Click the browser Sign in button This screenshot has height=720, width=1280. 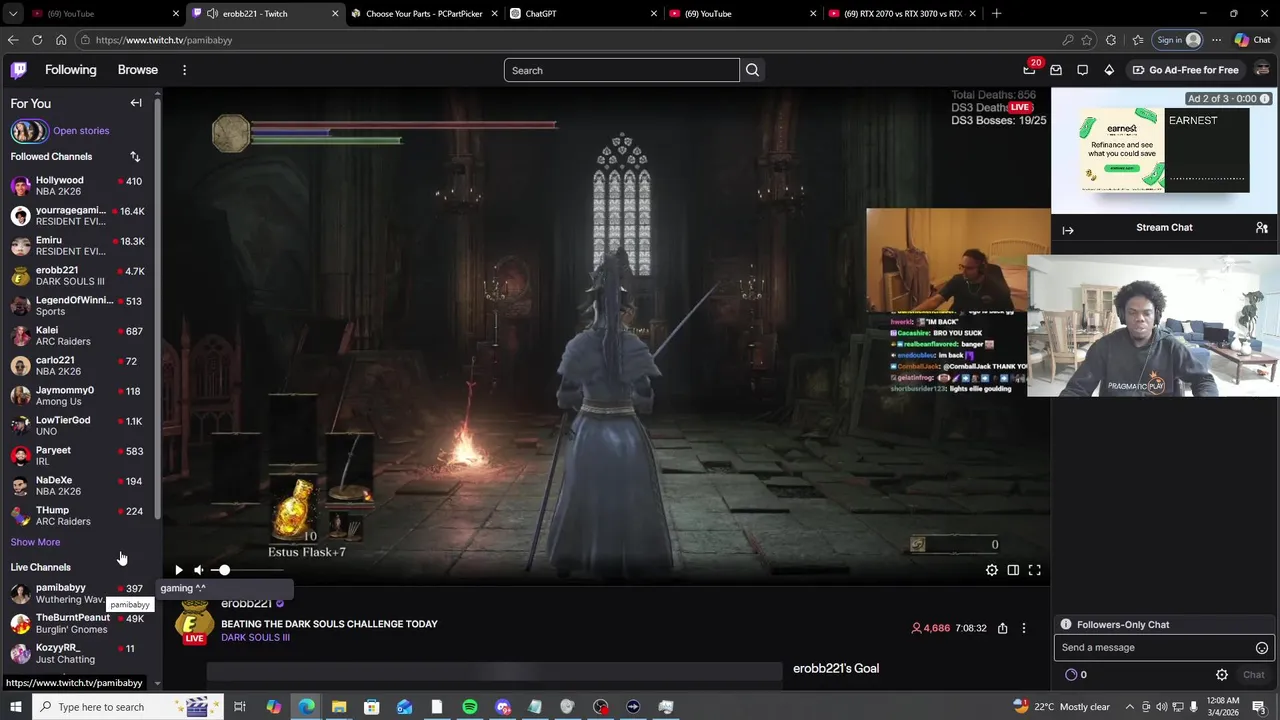[1178, 40]
